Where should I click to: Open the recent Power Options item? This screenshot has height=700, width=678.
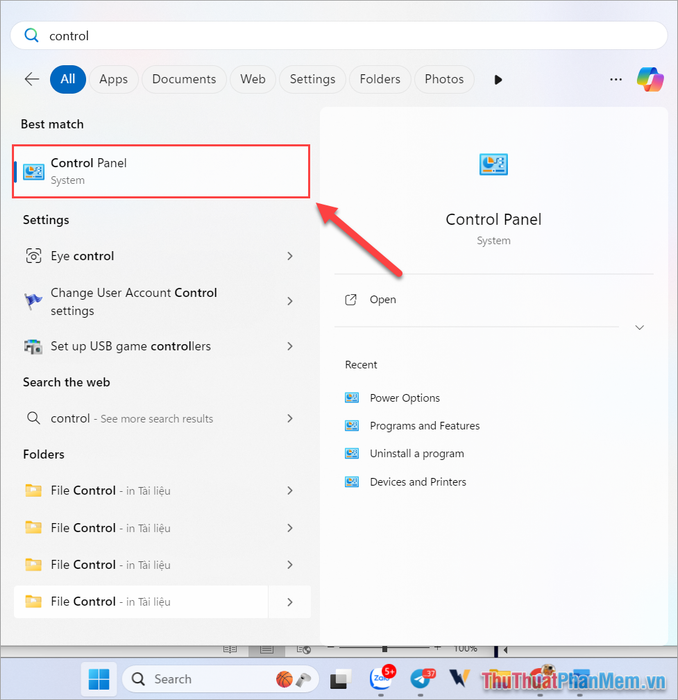404,398
